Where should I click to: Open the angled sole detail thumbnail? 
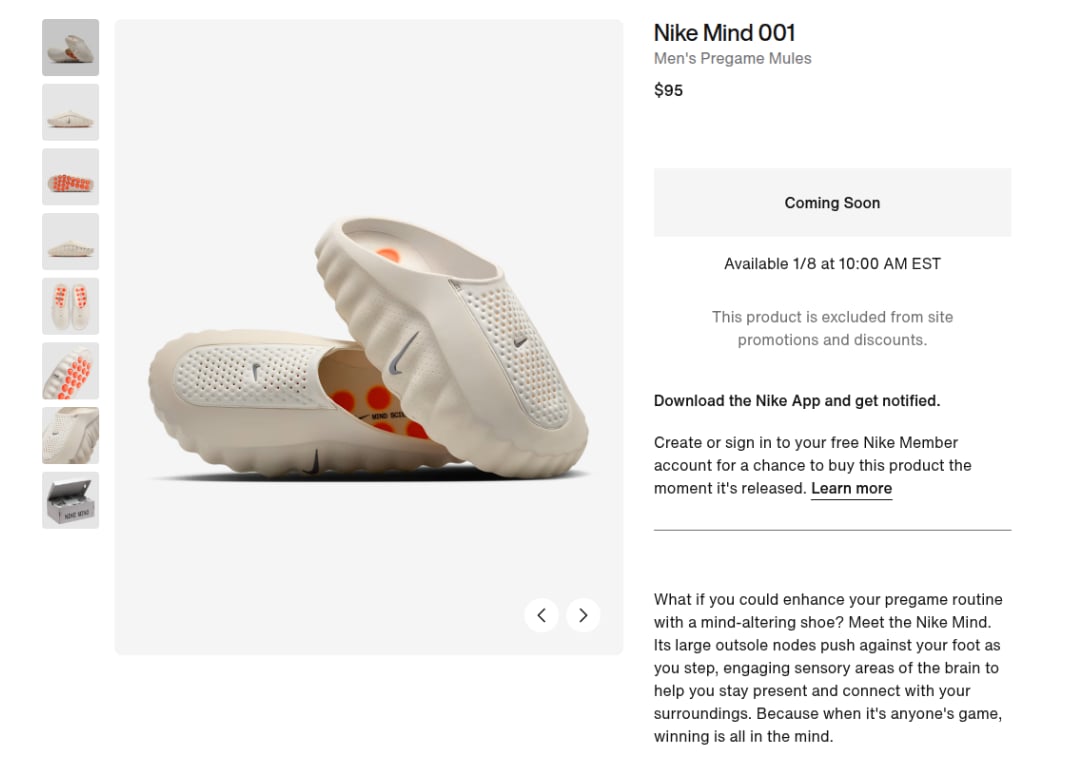(x=70, y=371)
